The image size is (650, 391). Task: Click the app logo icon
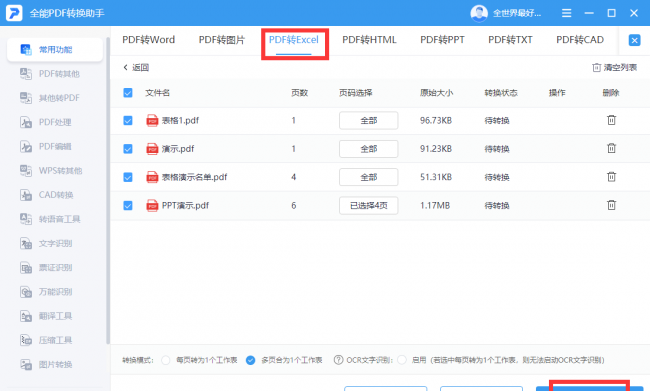pos(14,13)
